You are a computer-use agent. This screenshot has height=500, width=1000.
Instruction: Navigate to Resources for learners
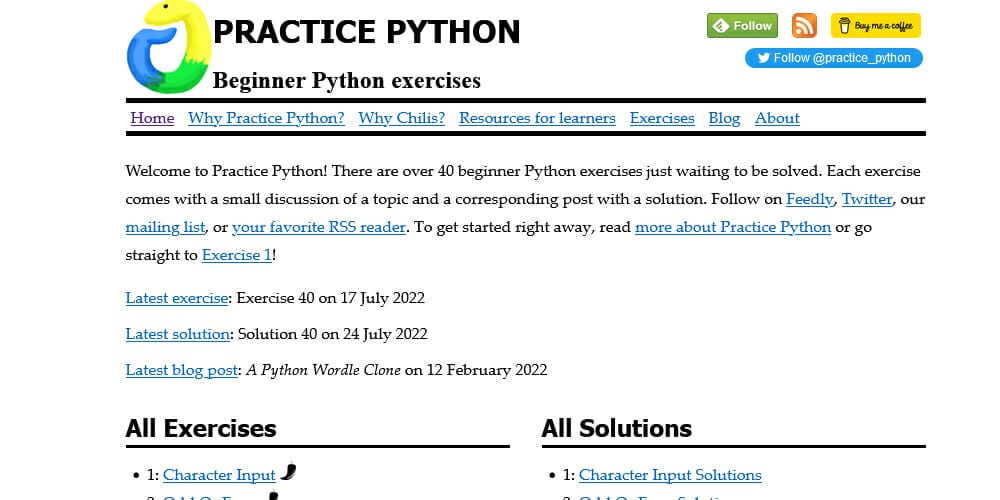537,118
